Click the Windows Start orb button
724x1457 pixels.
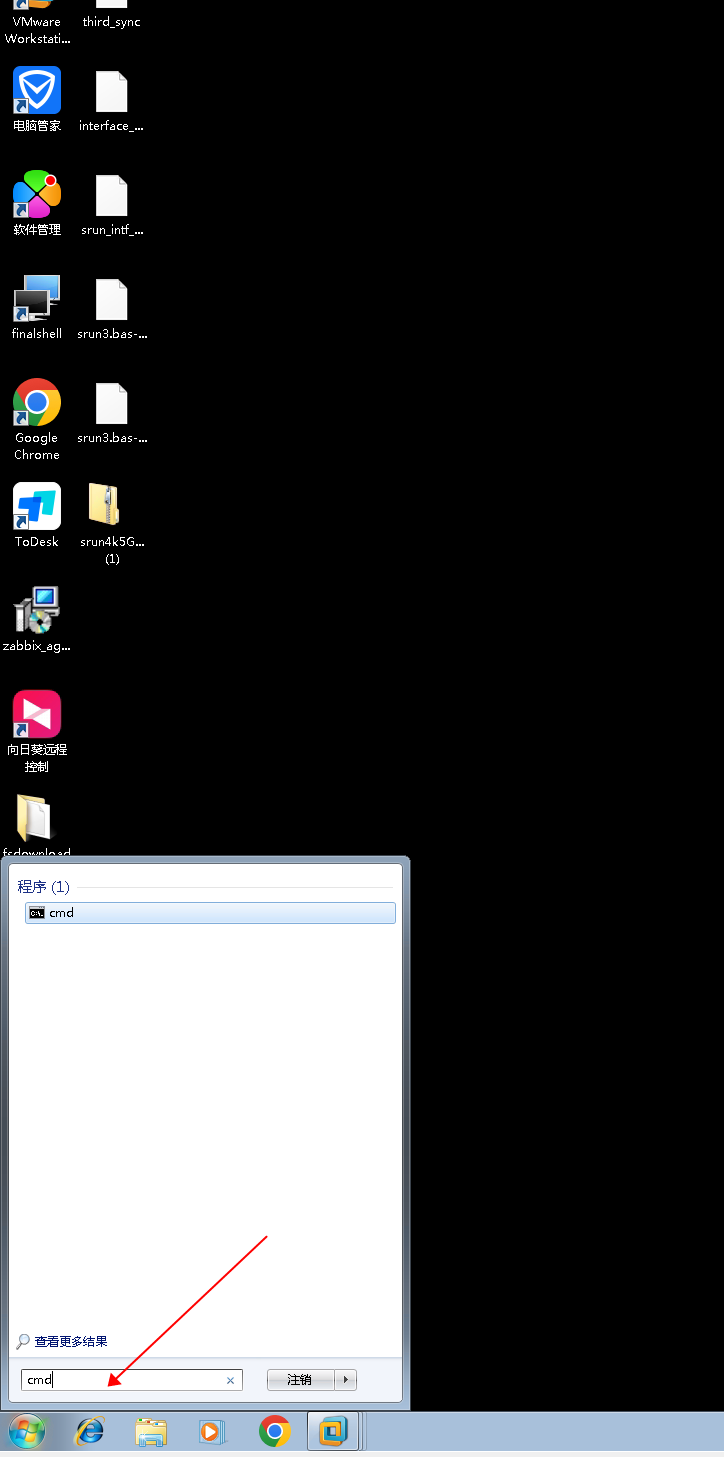tap(27, 1432)
